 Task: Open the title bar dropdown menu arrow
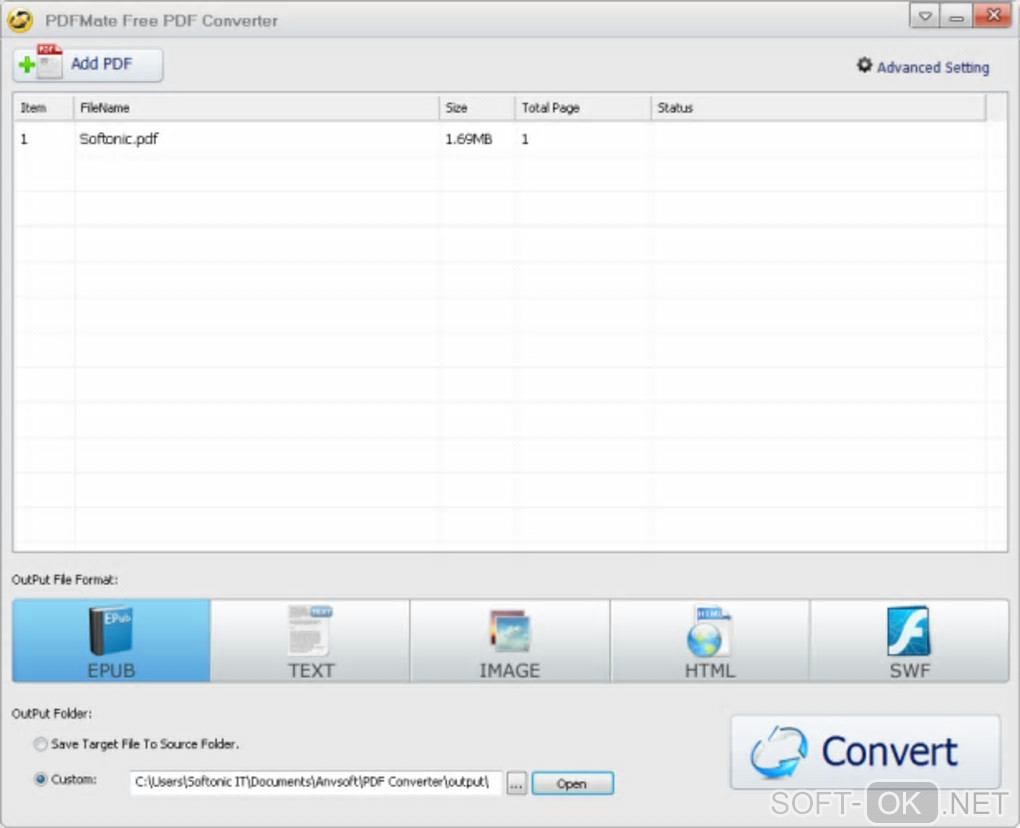click(x=924, y=16)
